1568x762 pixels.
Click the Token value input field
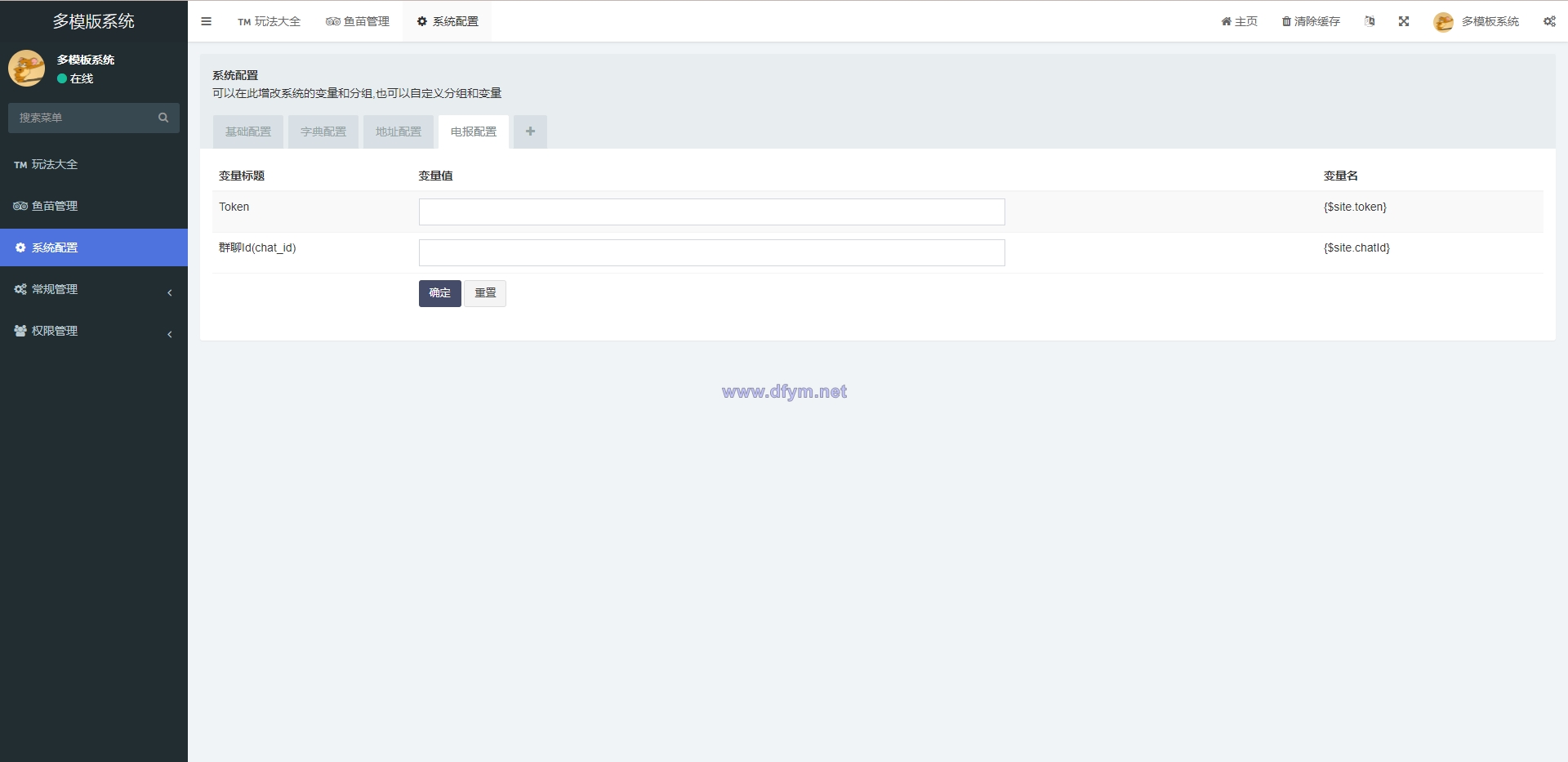712,212
